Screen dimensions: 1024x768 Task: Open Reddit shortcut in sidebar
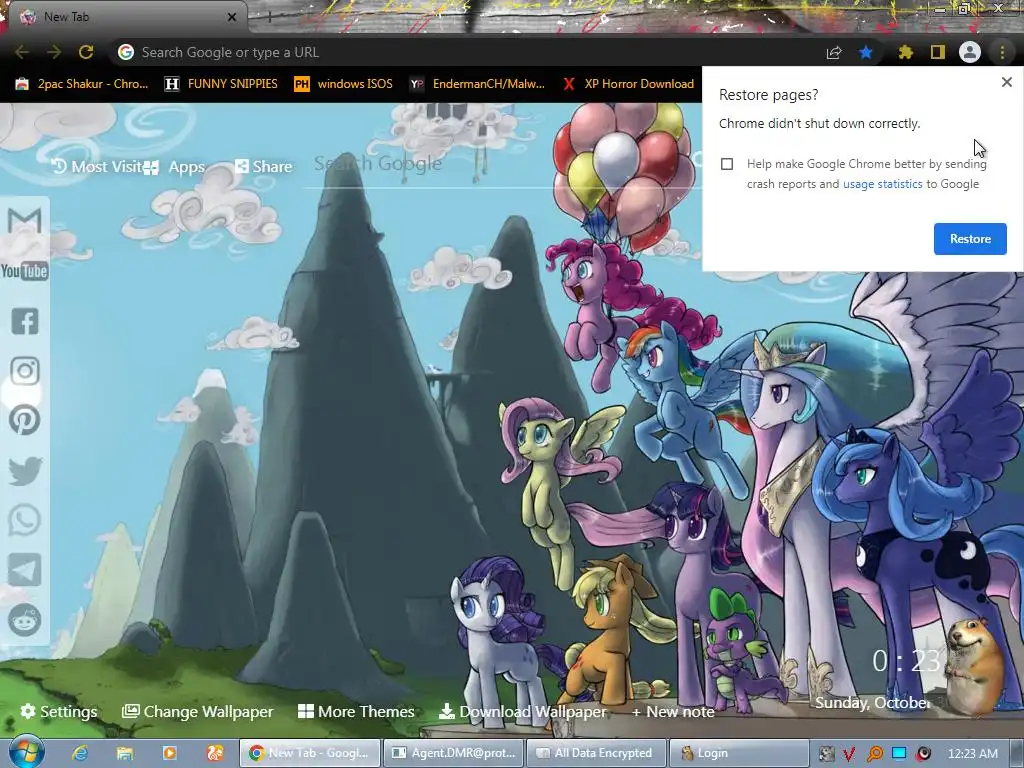25,620
